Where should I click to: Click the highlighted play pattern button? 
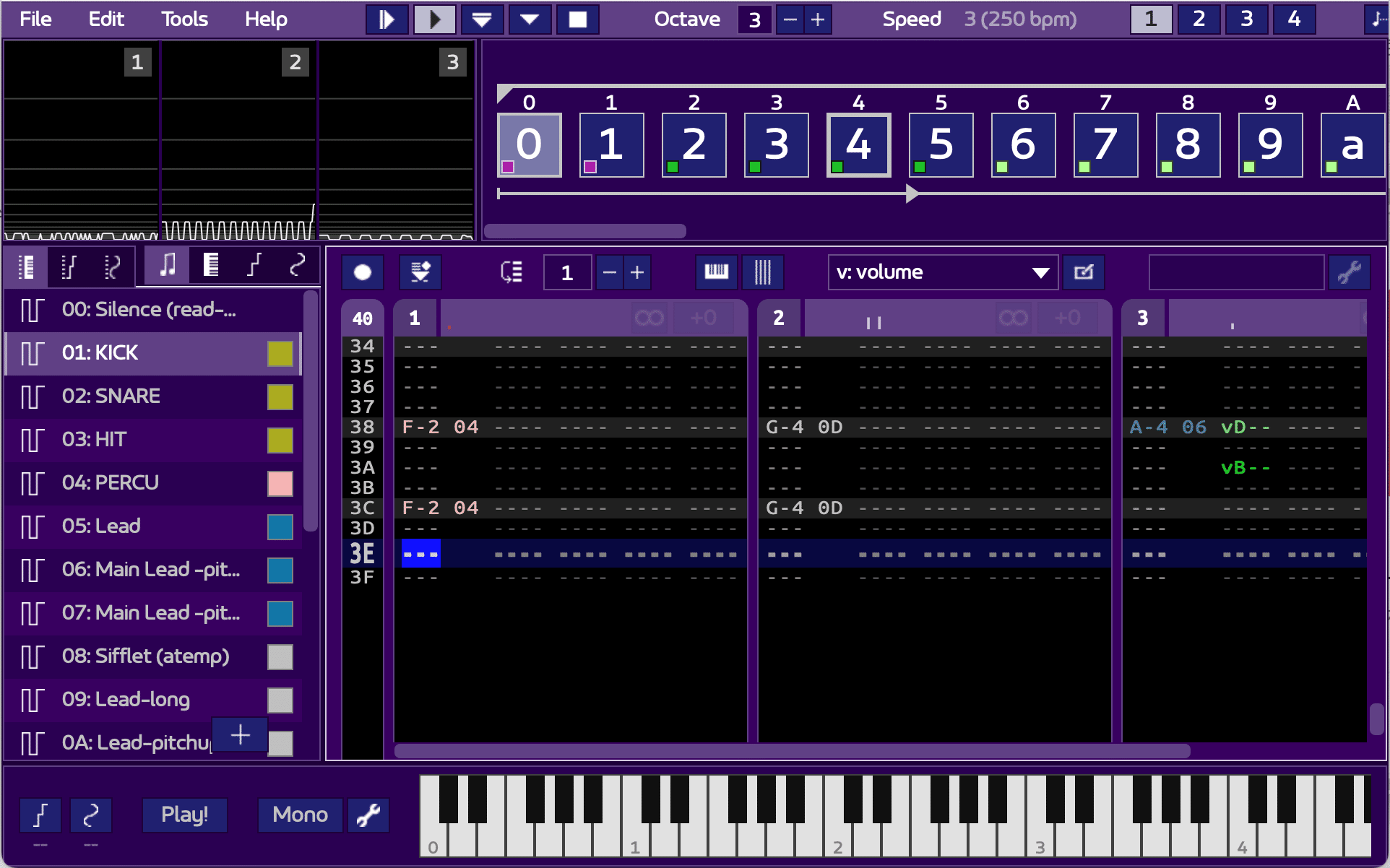(434, 19)
